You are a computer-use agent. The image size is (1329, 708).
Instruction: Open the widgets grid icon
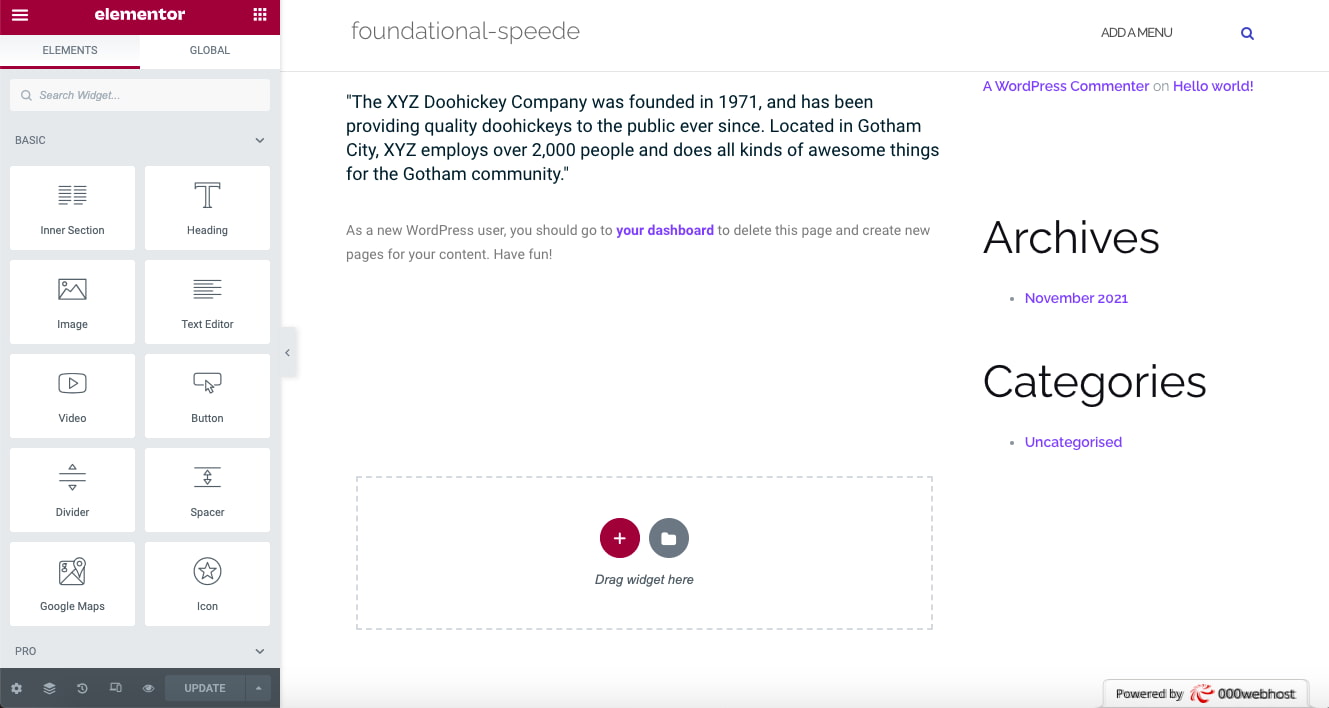[260, 15]
